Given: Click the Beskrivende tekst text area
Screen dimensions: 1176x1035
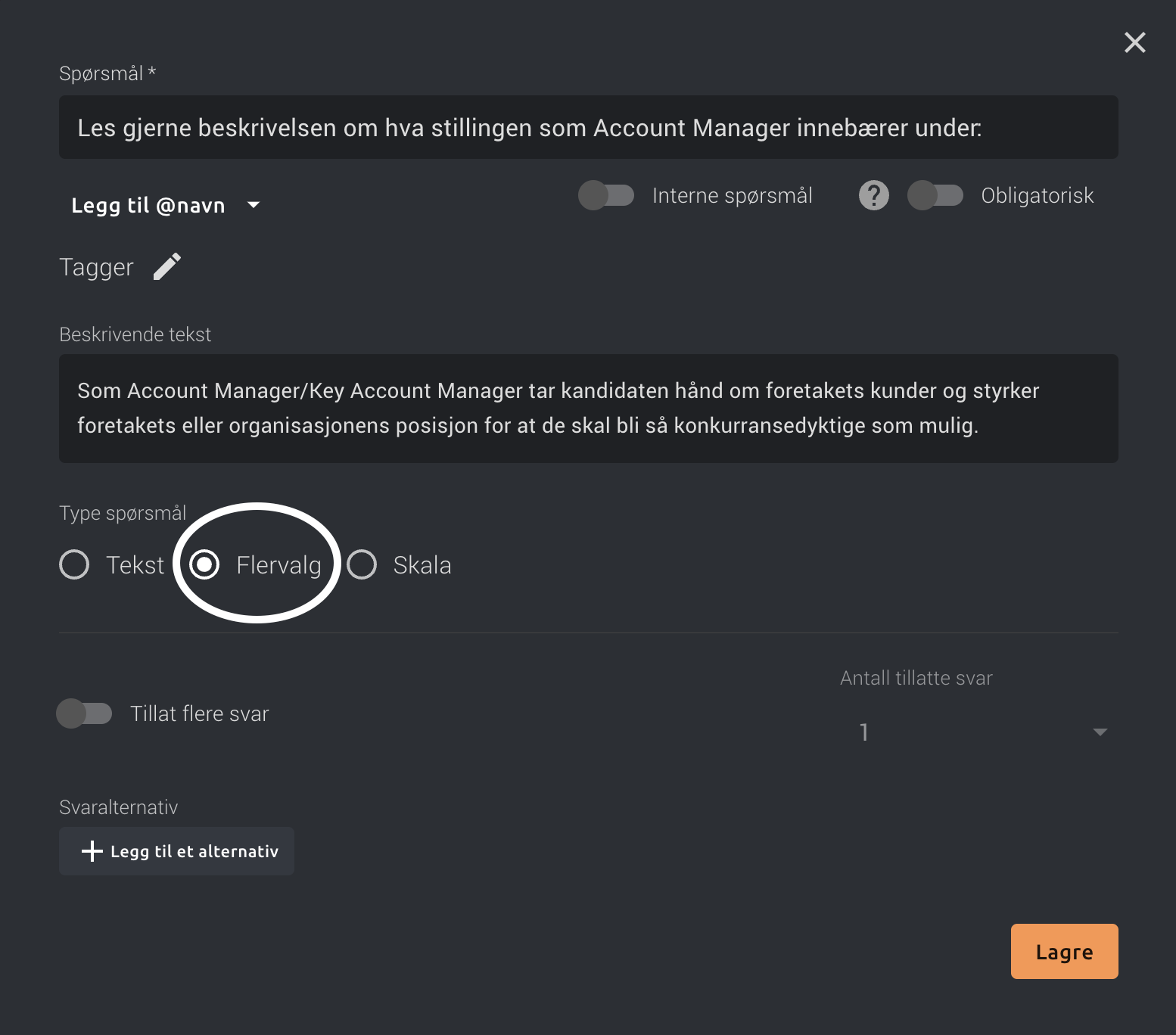Looking at the screenshot, I should pyautogui.click(x=589, y=409).
